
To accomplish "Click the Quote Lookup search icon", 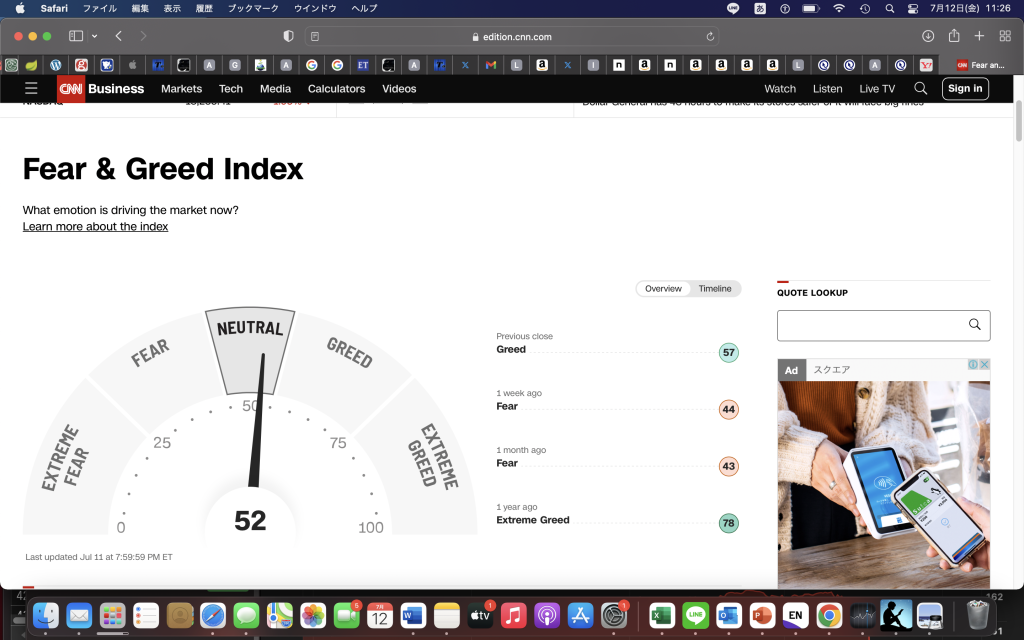I will (x=974, y=325).
